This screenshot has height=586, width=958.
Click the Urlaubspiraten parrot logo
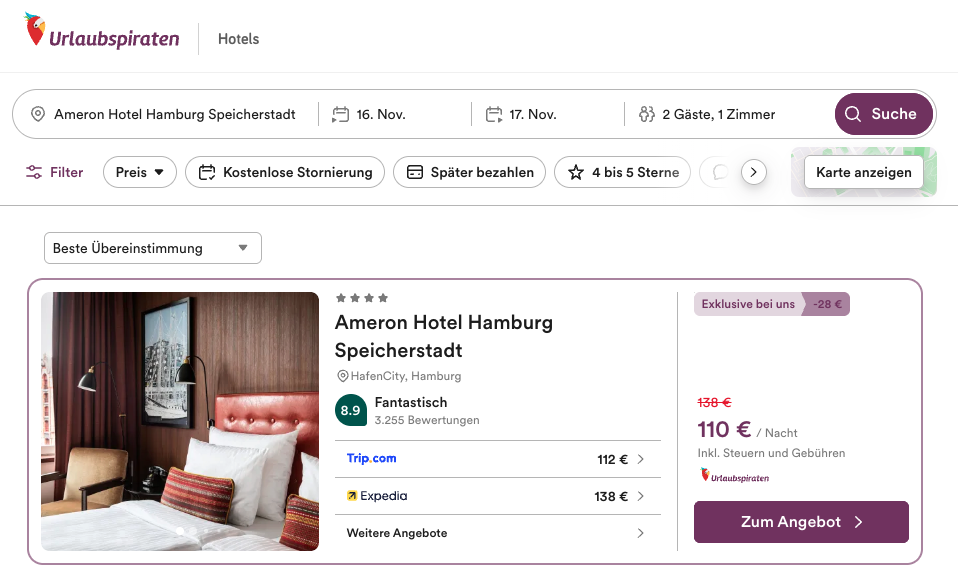[36, 31]
